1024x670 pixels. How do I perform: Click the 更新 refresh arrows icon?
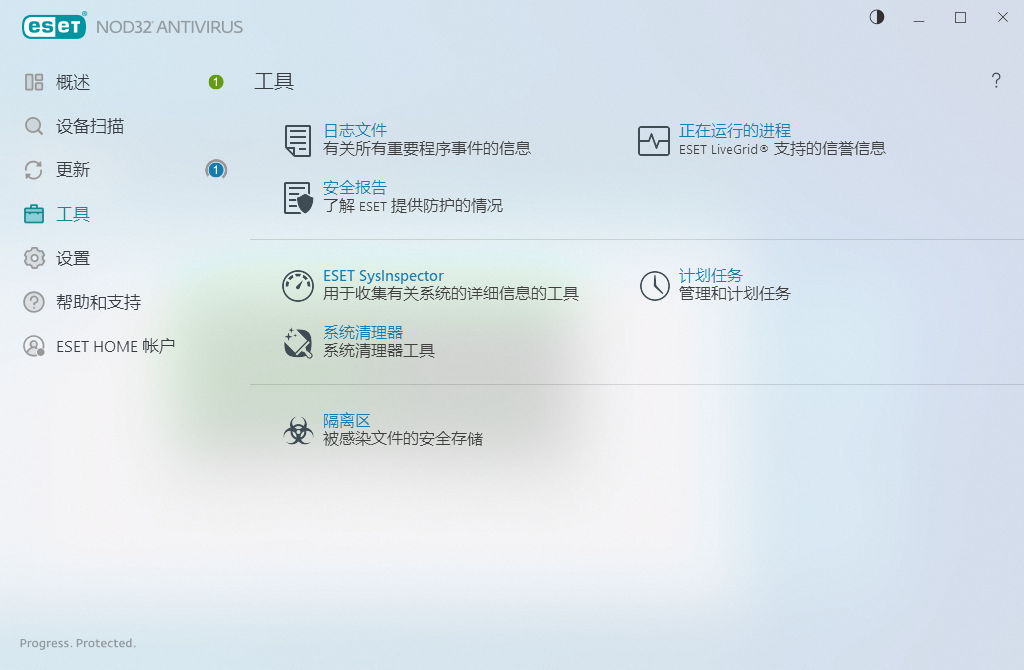tap(34, 170)
